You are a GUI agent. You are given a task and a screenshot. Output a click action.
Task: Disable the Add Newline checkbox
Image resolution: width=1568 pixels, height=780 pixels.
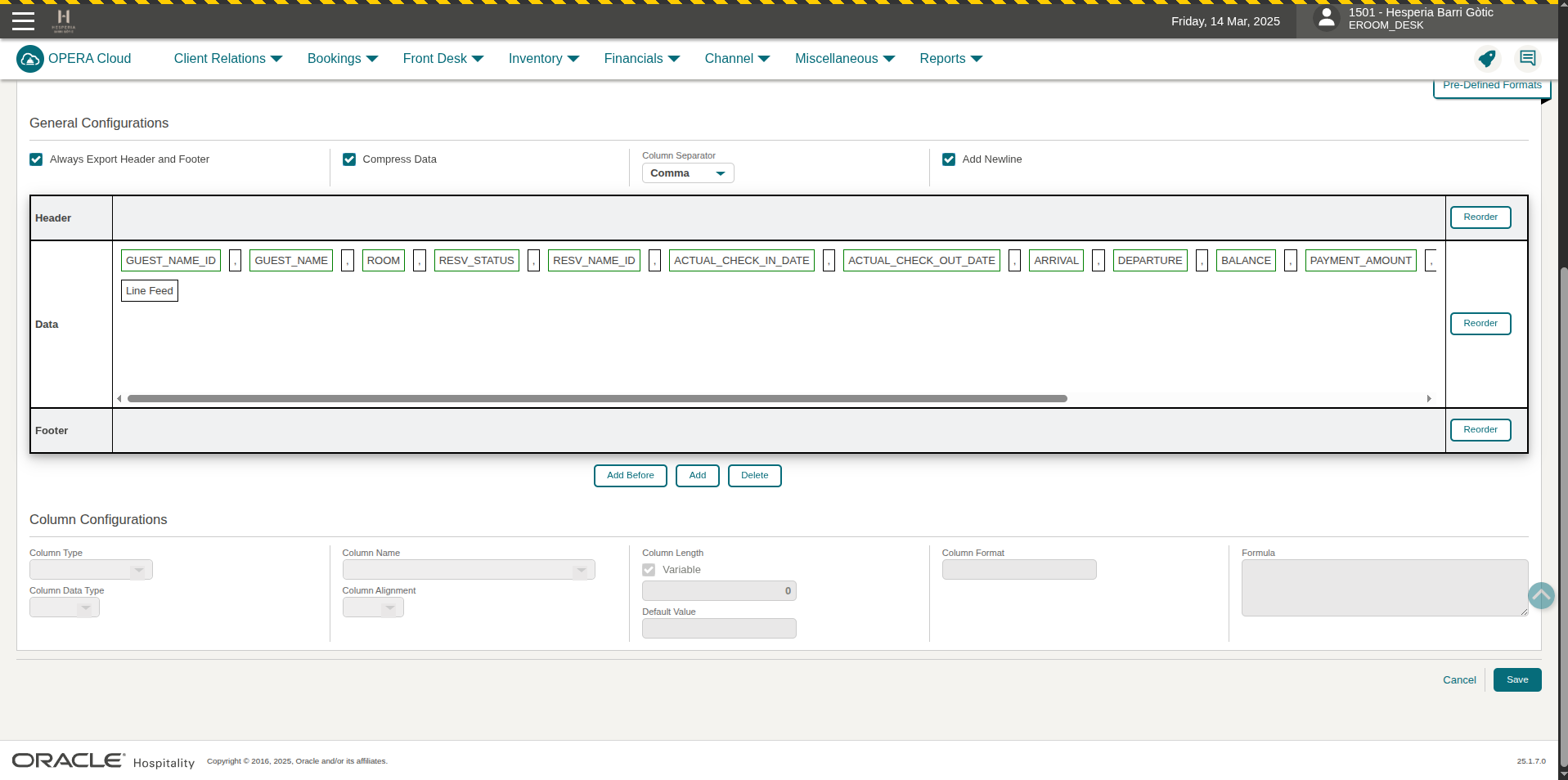[x=949, y=159]
